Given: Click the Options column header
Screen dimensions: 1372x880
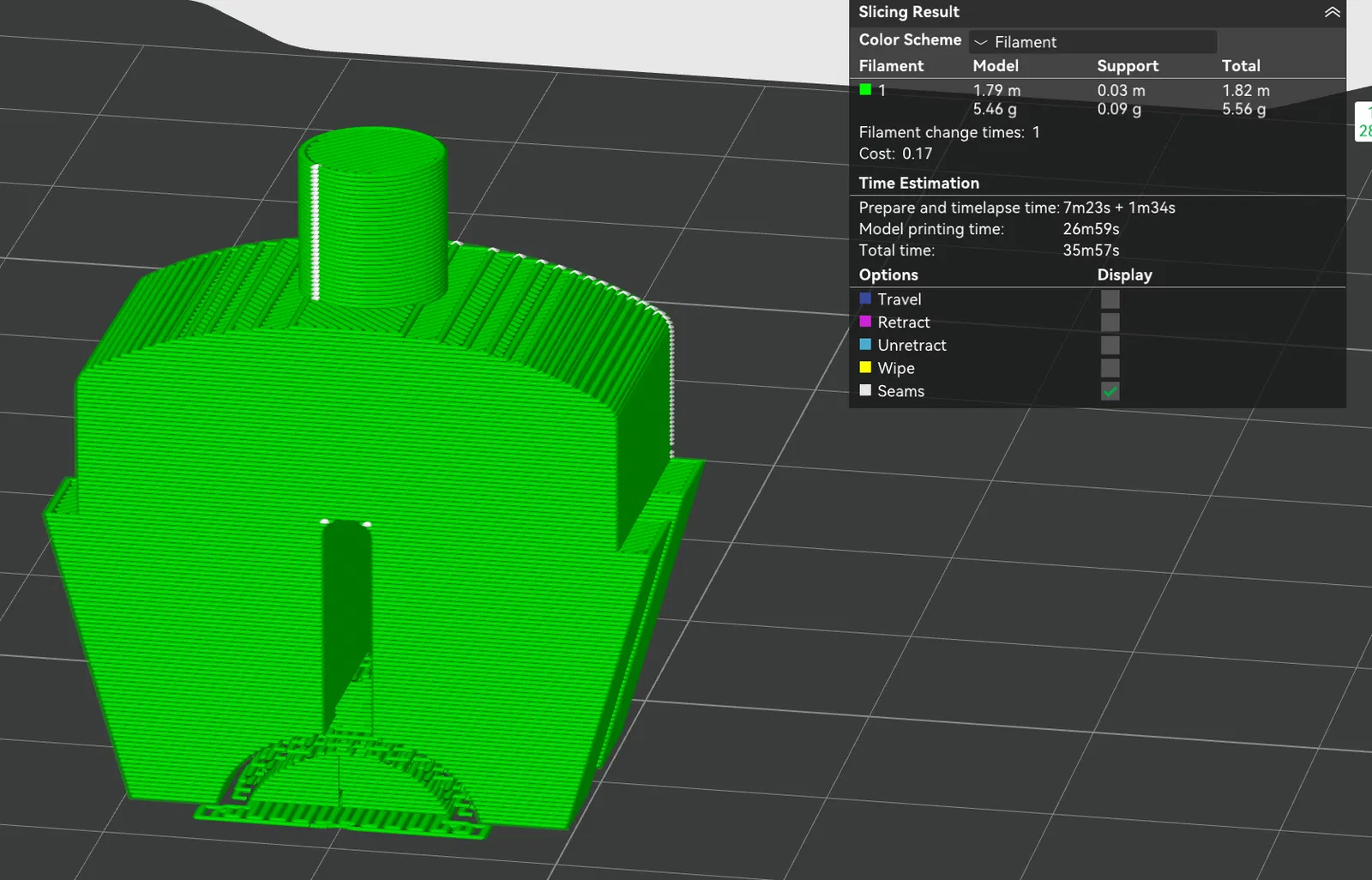Looking at the screenshot, I should [888, 274].
